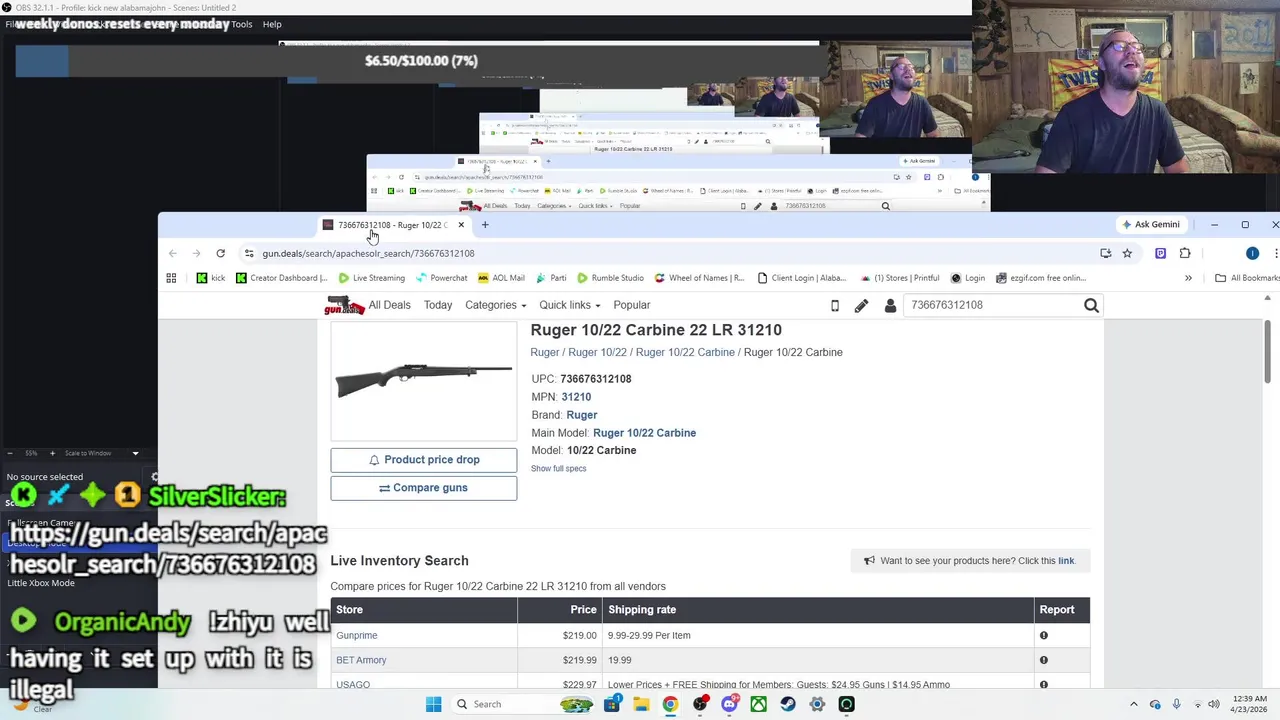Report the BET Armory listing
The height and width of the screenshot is (720, 1280).
click(1043, 660)
